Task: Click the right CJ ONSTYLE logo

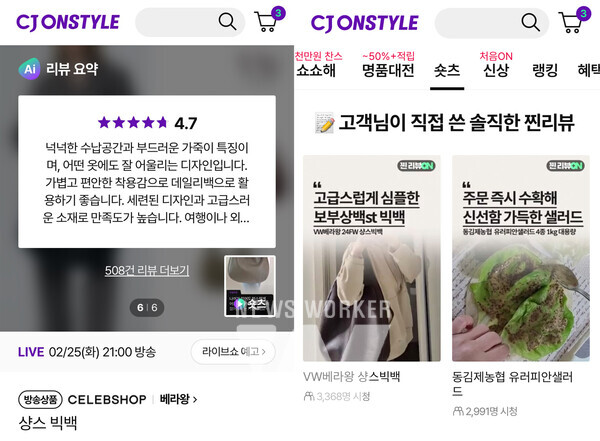Action: 364,23
